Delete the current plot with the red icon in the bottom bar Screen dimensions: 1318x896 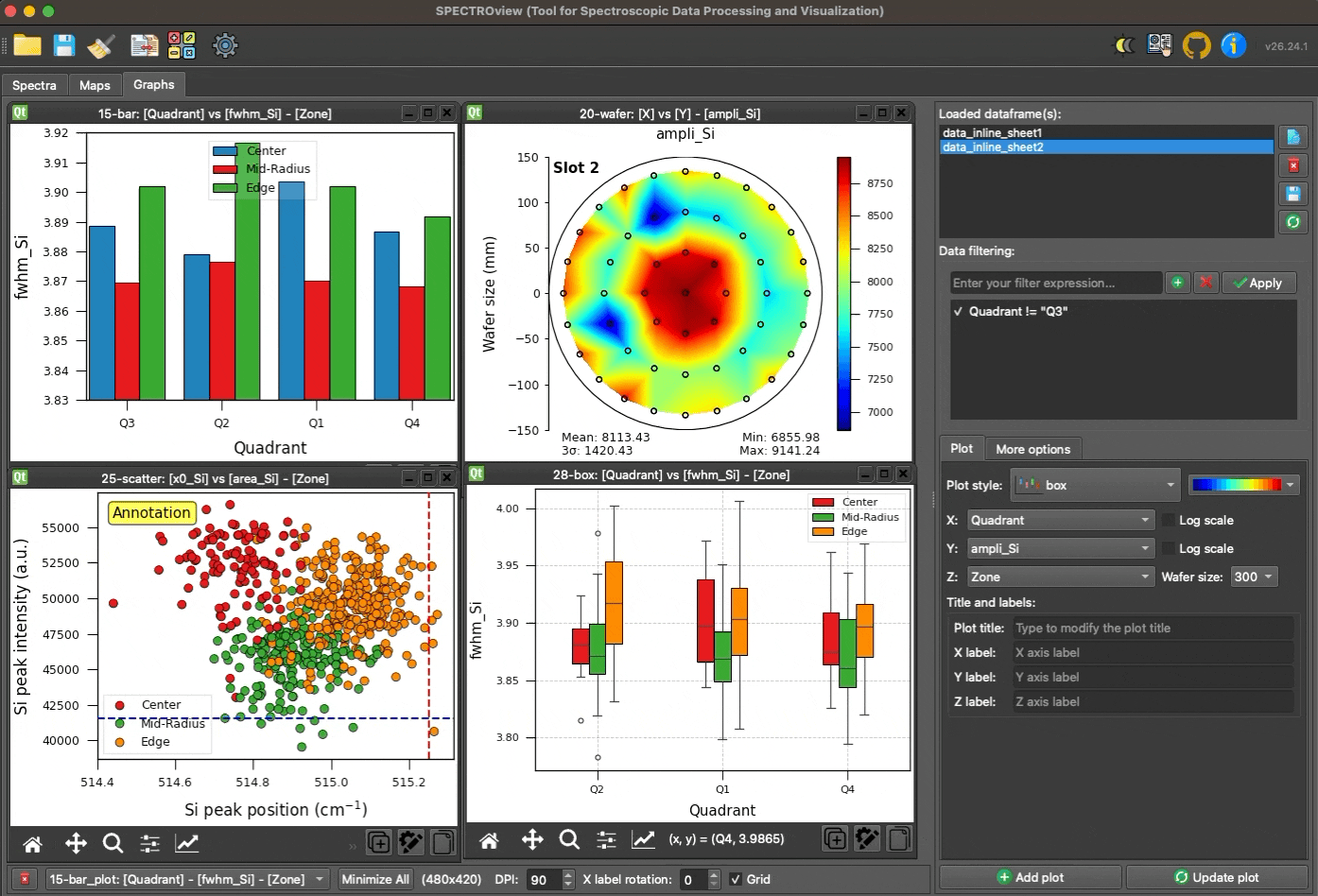pos(26,879)
